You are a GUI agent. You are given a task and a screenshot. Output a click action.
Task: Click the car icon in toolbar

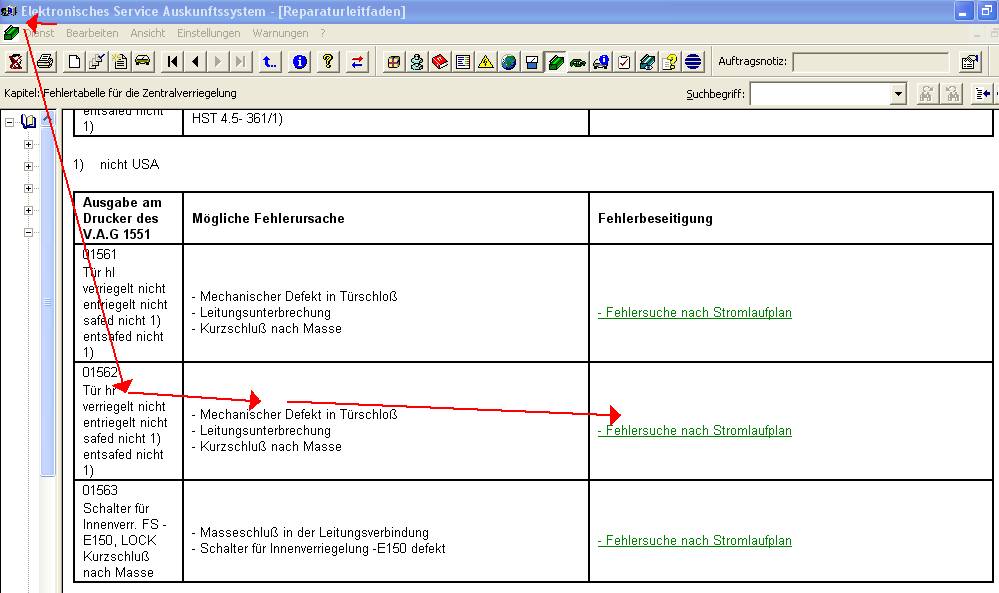pos(142,62)
